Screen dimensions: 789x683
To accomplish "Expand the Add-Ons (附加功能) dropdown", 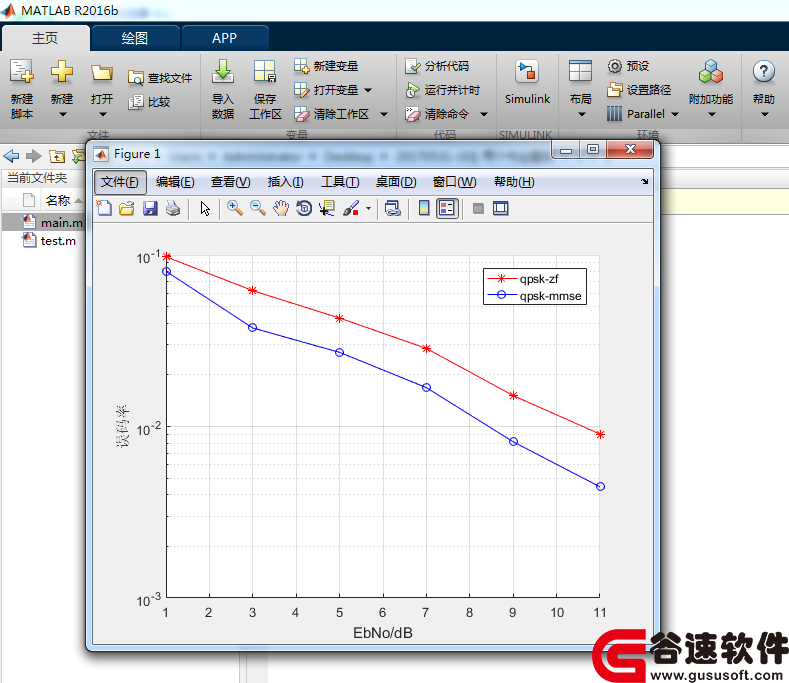I will (x=712, y=114).
